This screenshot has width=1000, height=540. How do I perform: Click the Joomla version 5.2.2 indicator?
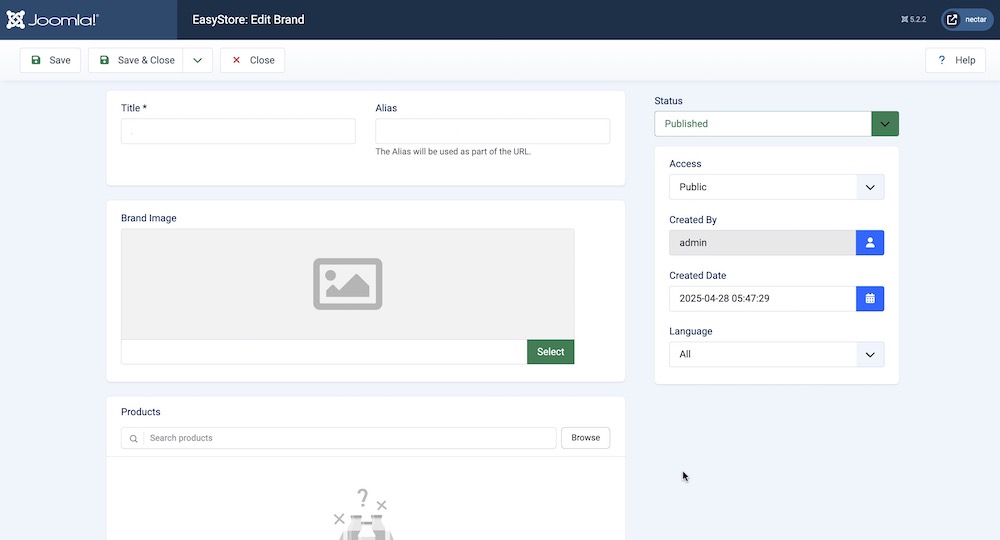tap(912, 19)
